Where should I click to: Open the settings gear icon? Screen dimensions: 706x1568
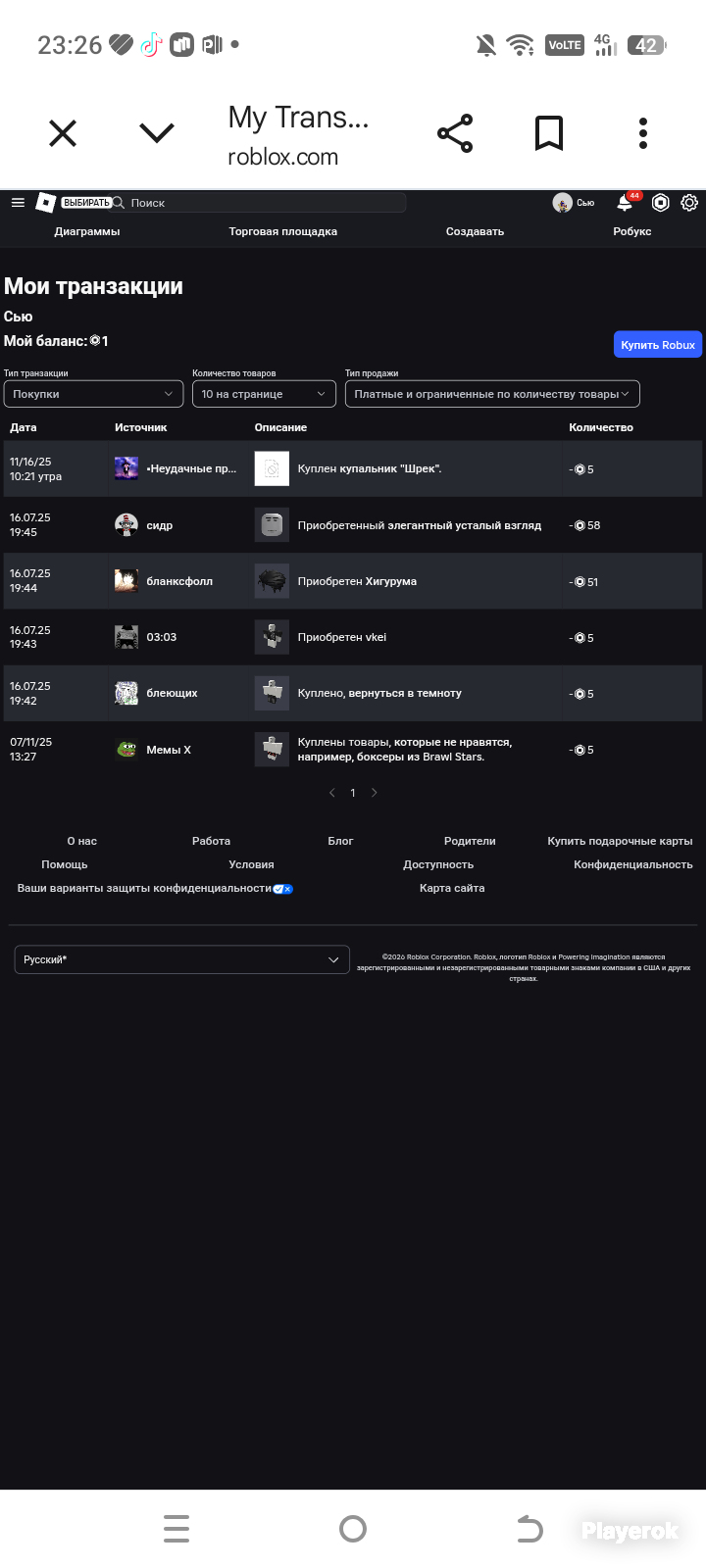[689, 203]
